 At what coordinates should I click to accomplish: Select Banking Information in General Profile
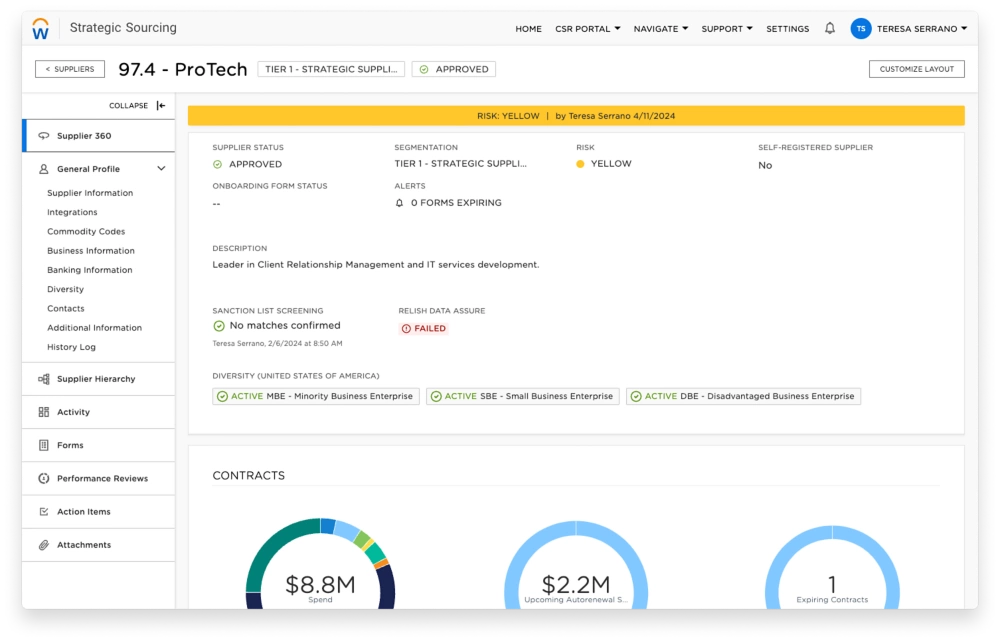[90, 270]
